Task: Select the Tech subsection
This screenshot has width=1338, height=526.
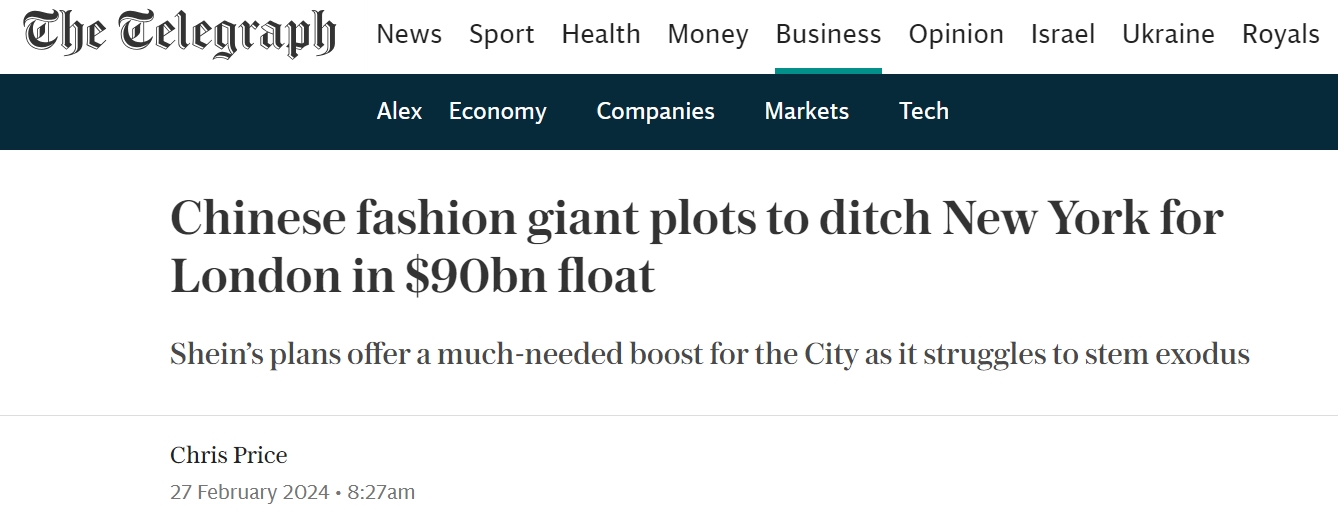Action: (923, 111)
